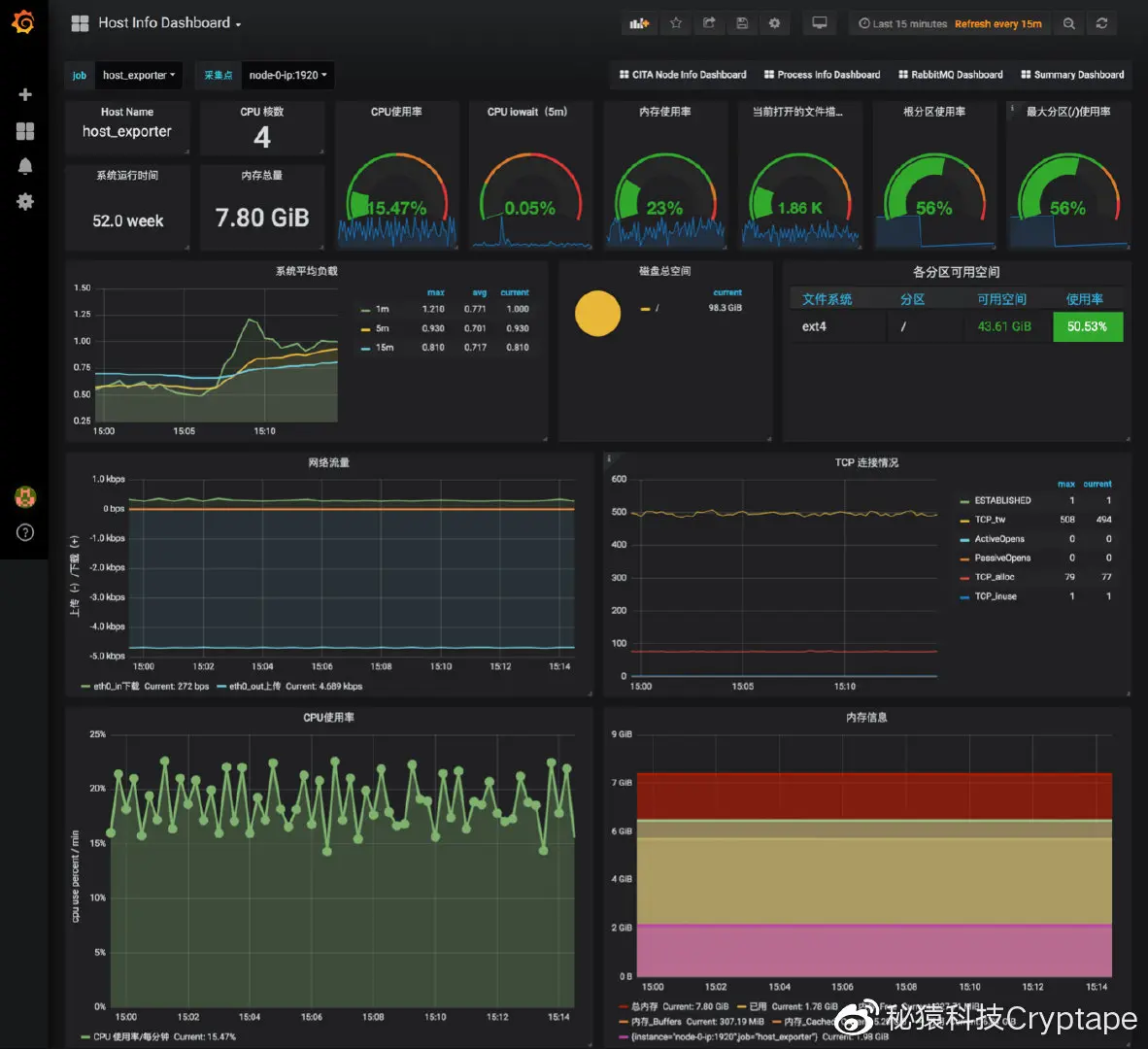The image size is (1148, 1049).
Task: Open Alerting bell icon in sidebar
Action: click(25, 166)
